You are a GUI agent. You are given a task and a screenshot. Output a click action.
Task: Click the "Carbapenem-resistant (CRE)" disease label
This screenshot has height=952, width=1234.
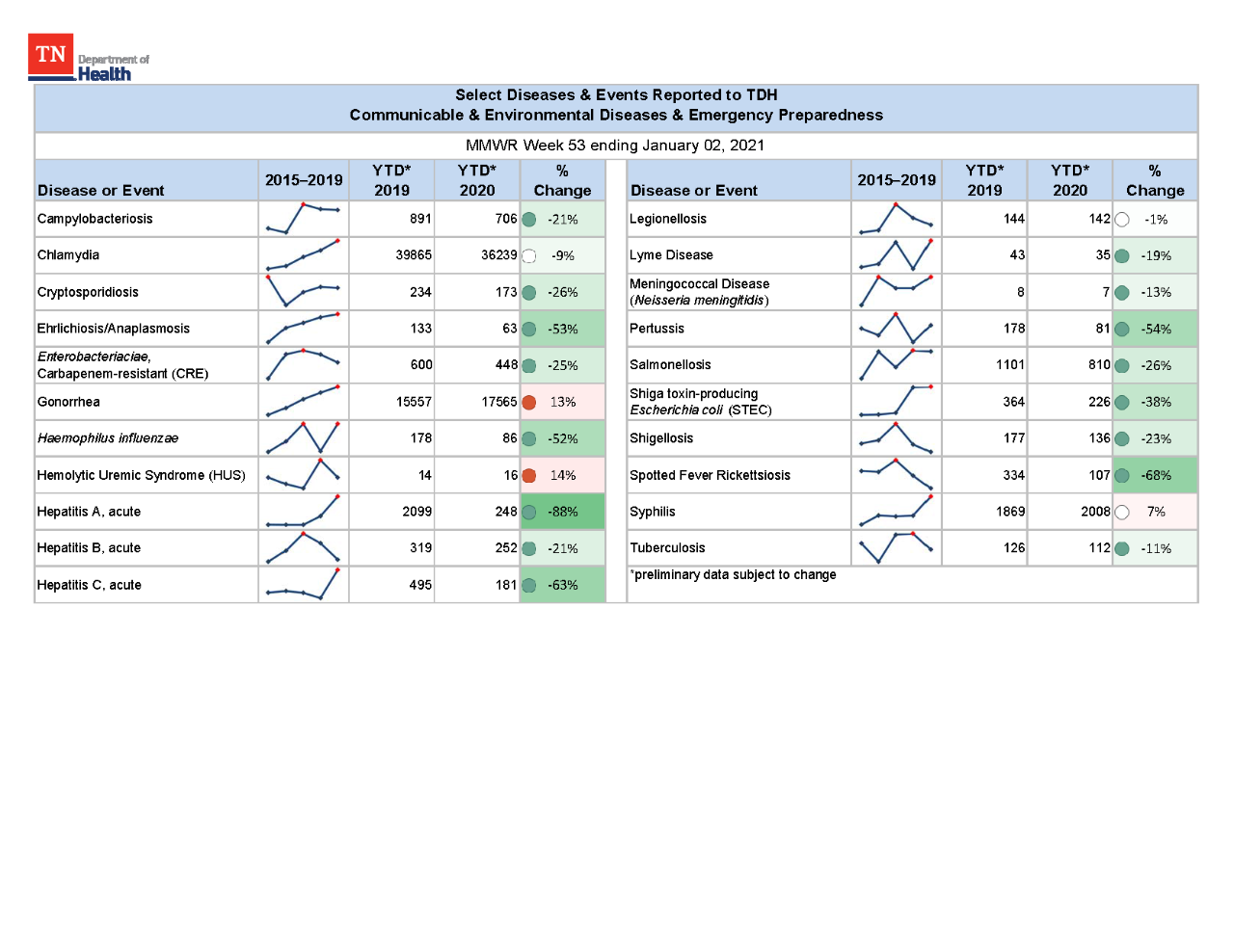pyautogui.click(x=122, y=374)
